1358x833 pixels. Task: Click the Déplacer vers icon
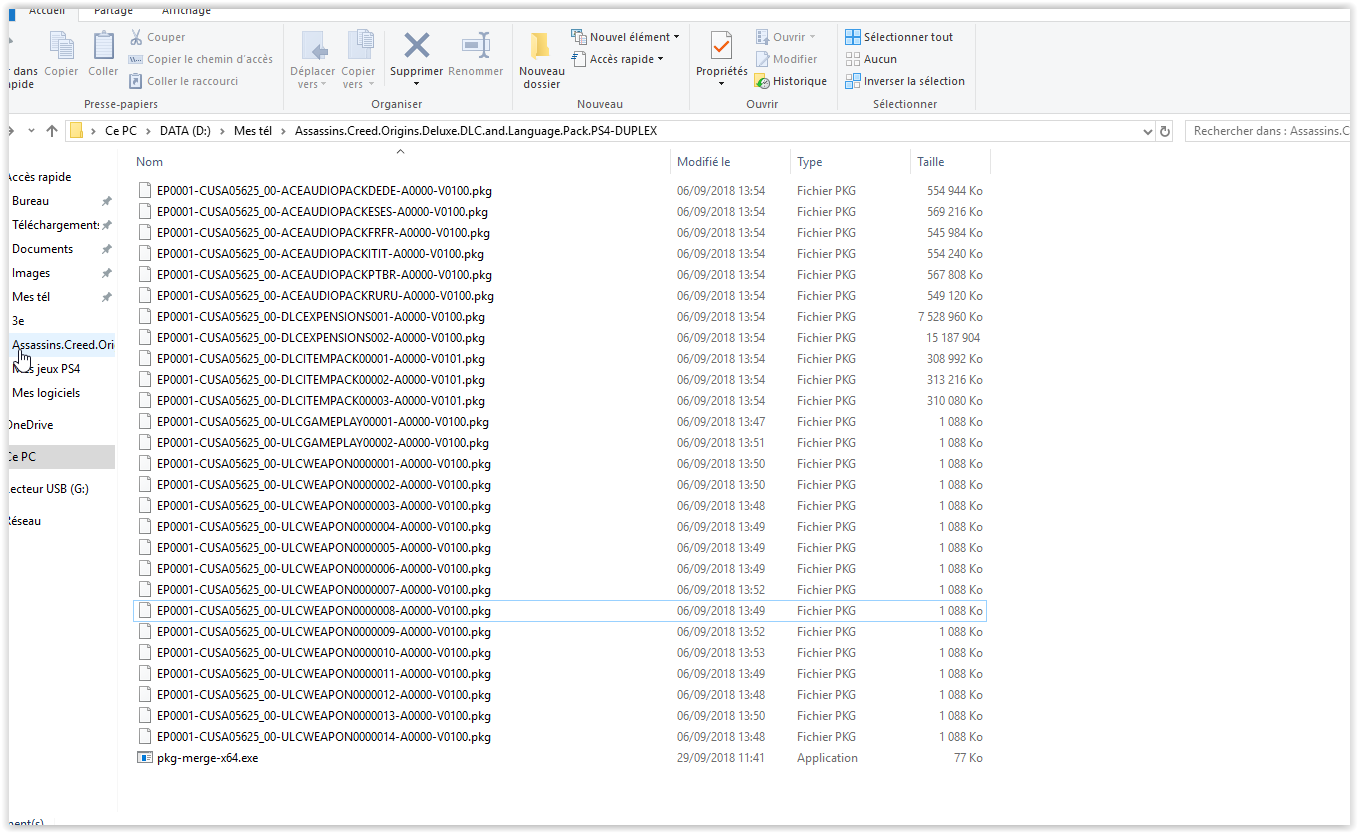click(313, 46)
